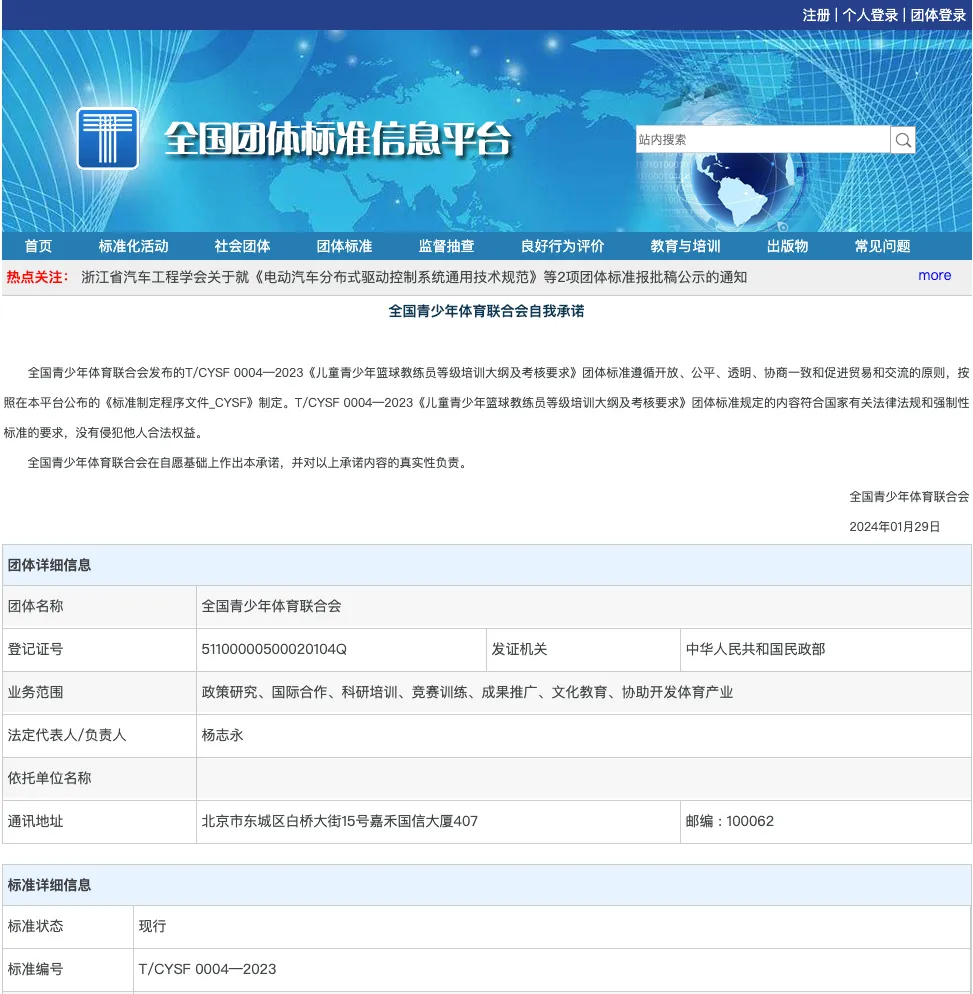Click the 团体名称 label cell
The image size is (973, 994).
100,606
